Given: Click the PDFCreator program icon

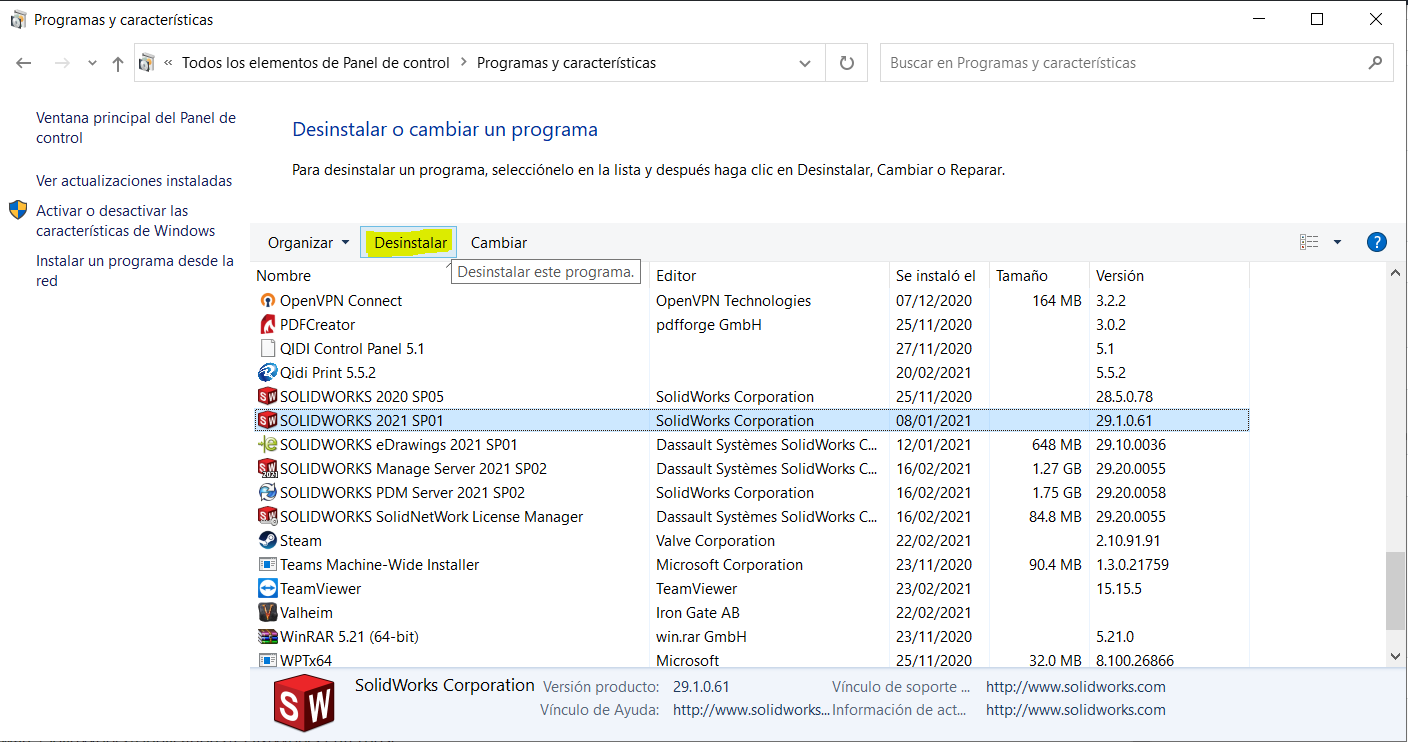Looking at the screenshot, I should point(267,325).
